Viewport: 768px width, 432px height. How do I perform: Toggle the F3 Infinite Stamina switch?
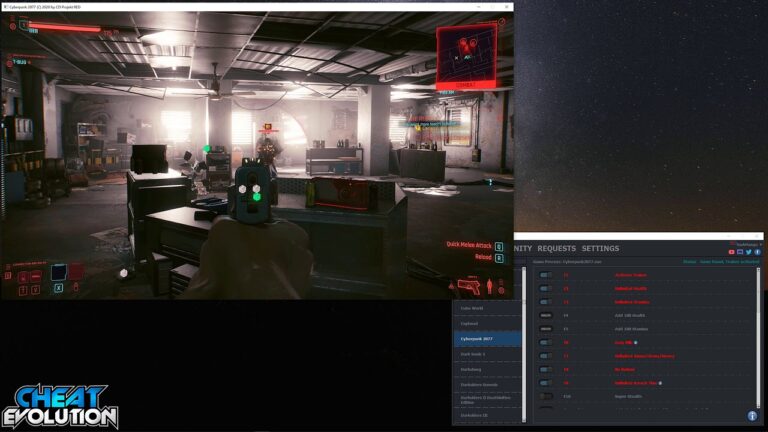546,302
